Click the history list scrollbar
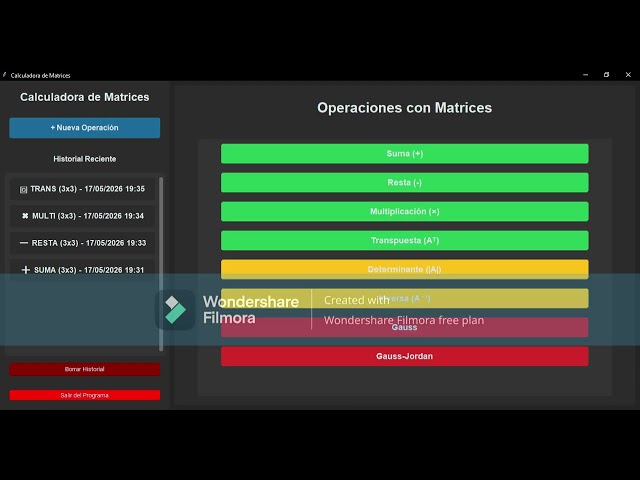The width and height of the screenshot is (640, 480). coord(161,264)
